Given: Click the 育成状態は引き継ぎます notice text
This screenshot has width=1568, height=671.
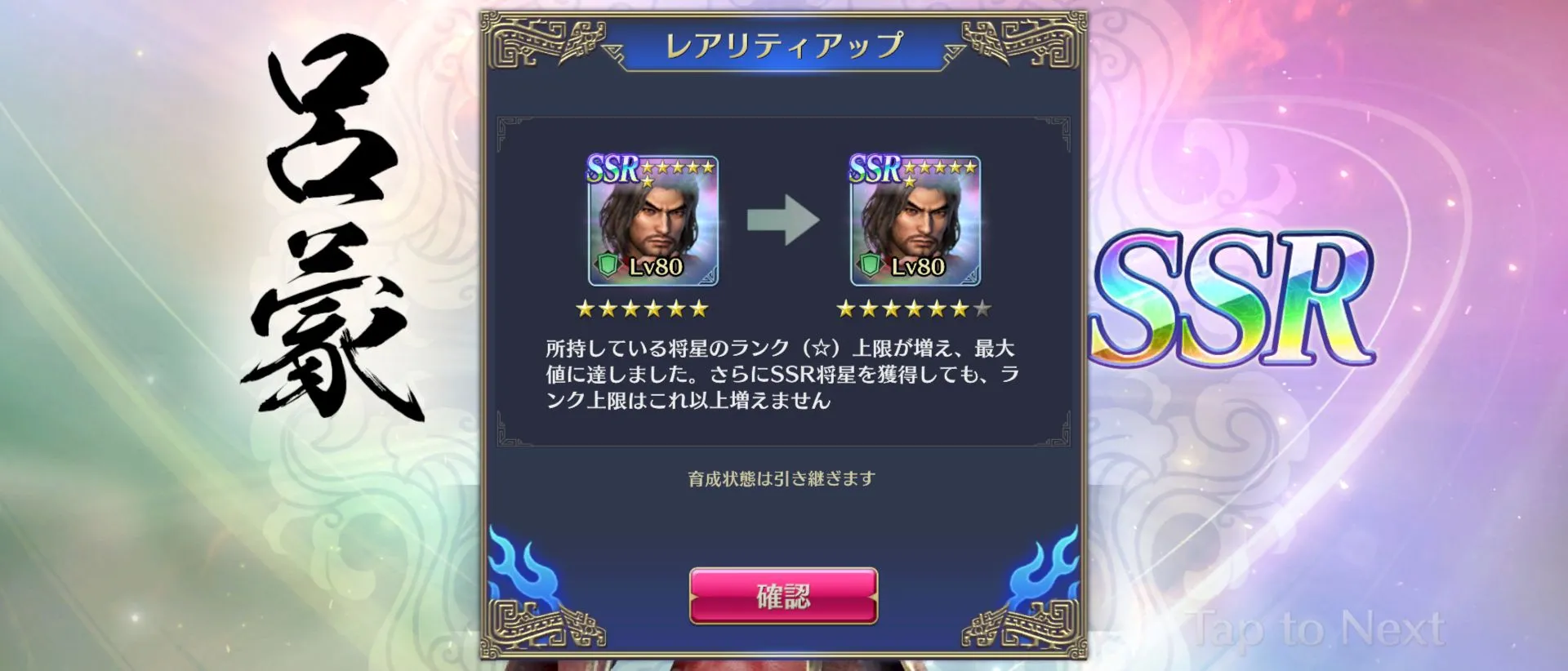Looking at the screenshot, I should click(782, 478).
